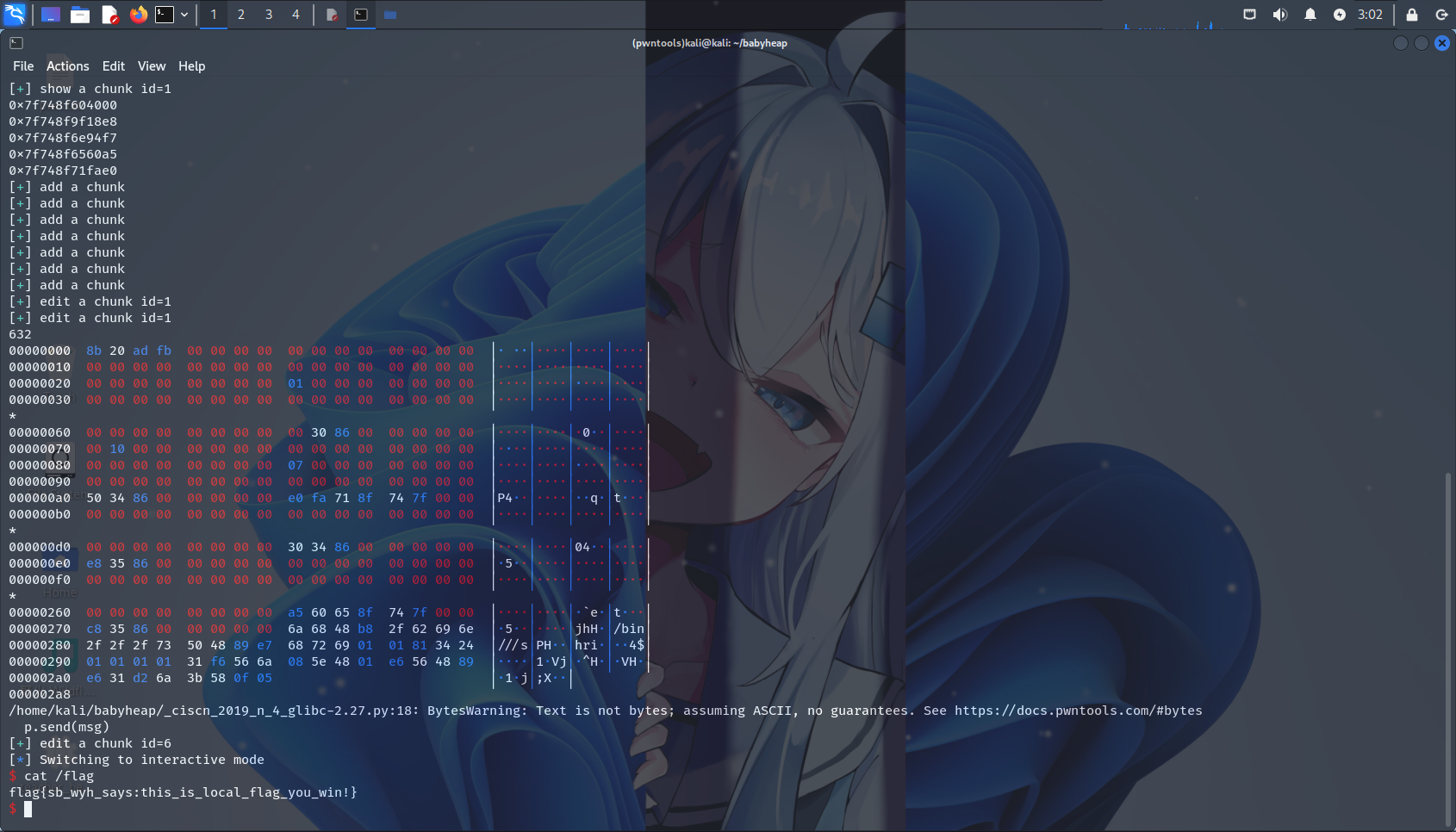Minimize the terminal window
This screenshot has width=1456, height=832.
point(1401,43)
